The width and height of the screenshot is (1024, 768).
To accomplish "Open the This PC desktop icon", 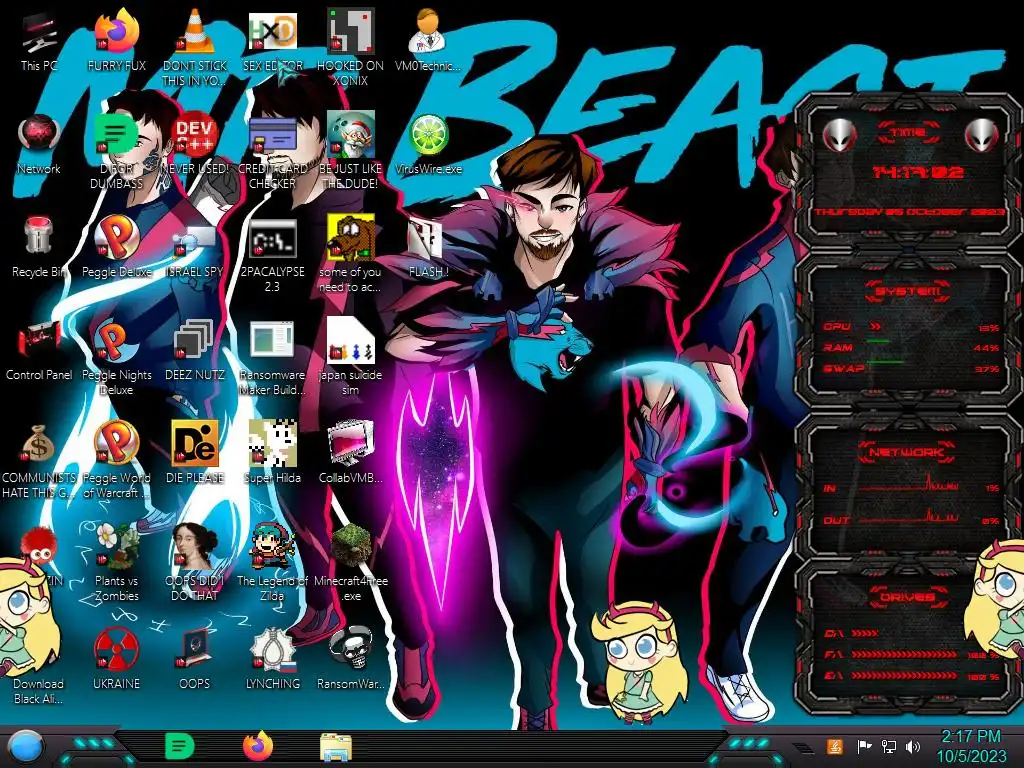I will (39, 40).
